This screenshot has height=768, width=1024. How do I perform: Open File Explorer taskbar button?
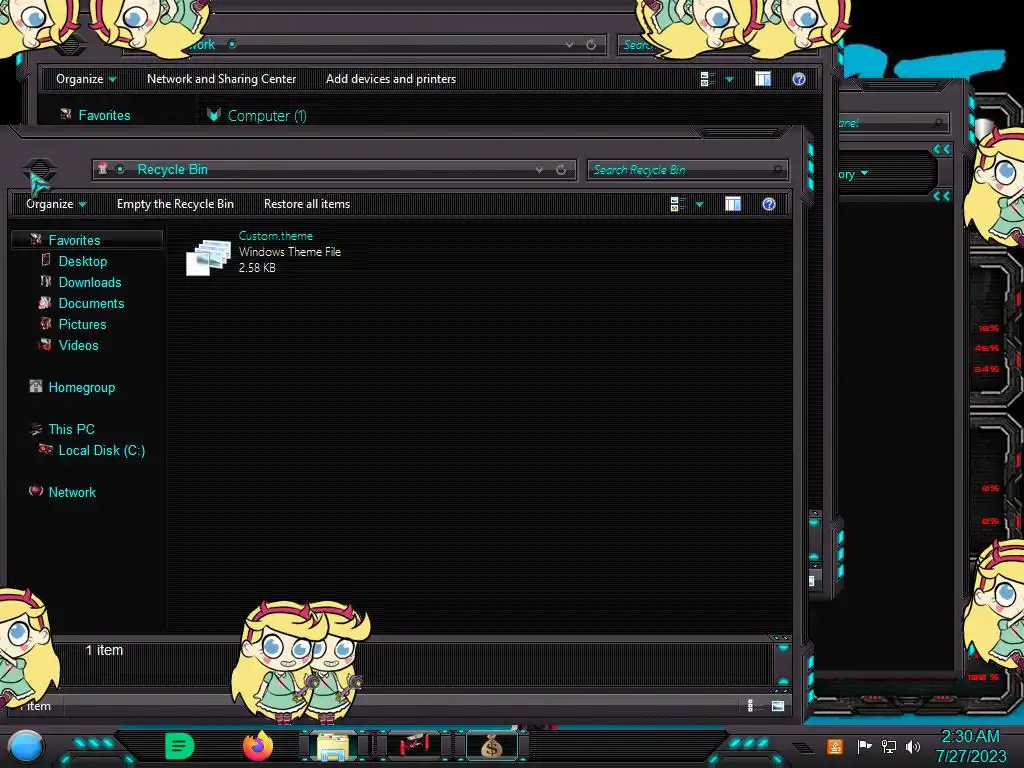[x=333, y=746]
